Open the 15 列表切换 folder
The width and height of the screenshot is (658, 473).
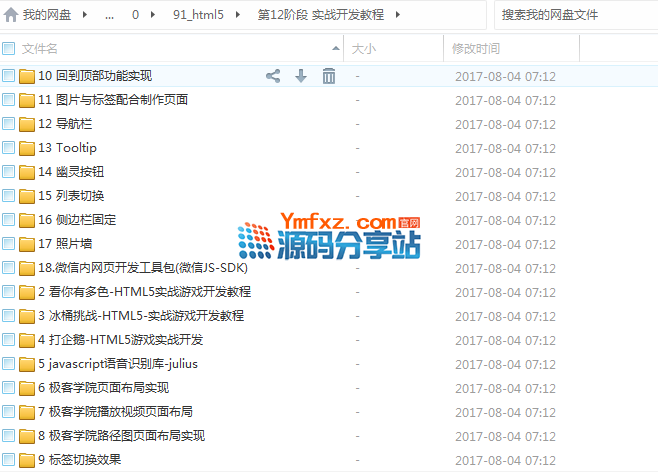(70, 196)
